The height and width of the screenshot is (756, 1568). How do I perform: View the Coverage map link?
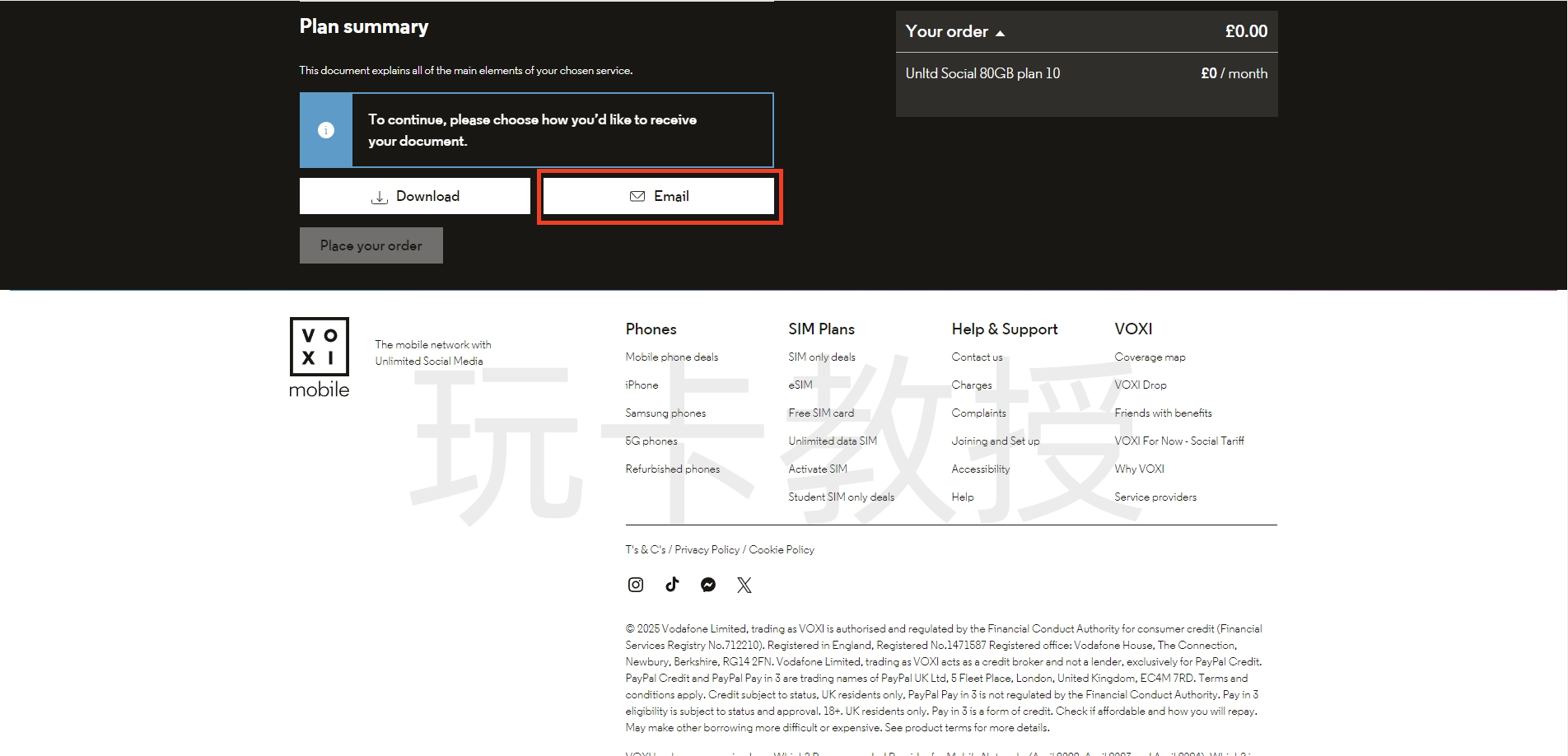pyautogui.click(x=1150, y=357)
